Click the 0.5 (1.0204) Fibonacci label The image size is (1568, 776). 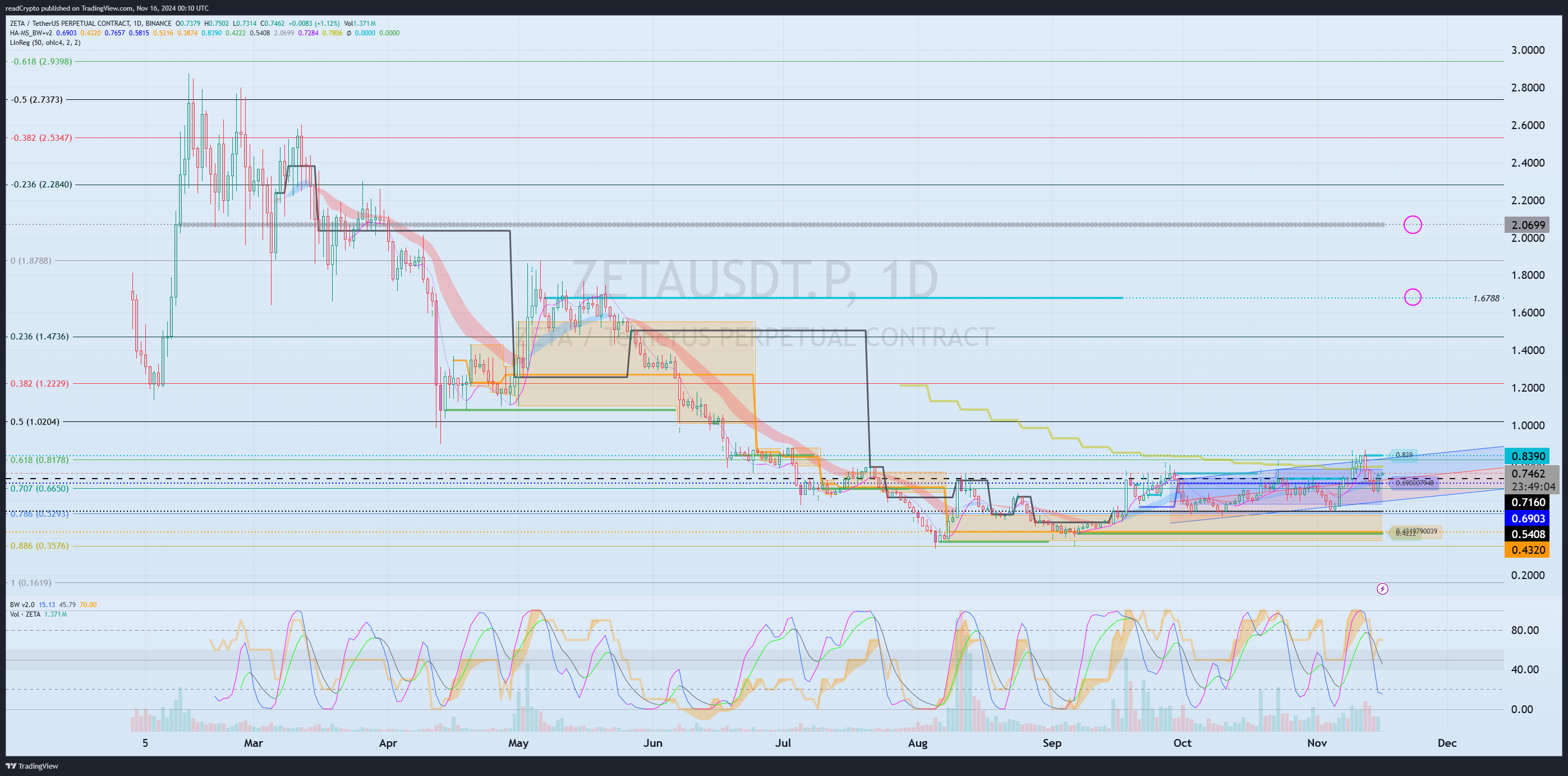(x=35, y=421)
